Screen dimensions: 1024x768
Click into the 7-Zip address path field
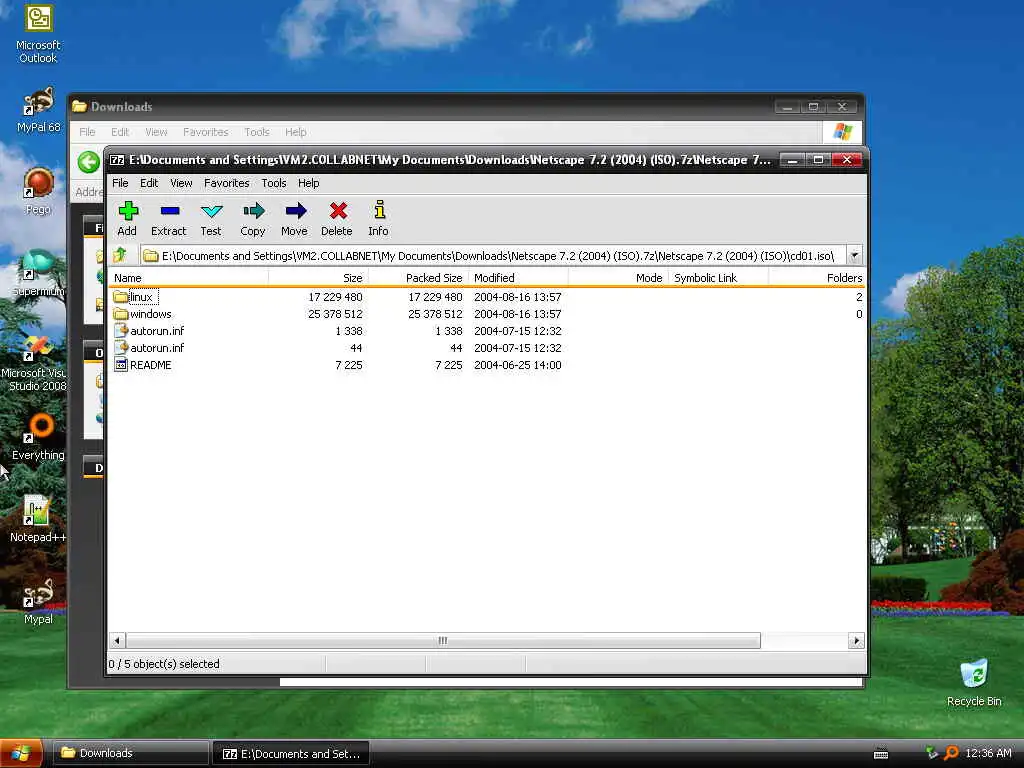tap(493, 255)
